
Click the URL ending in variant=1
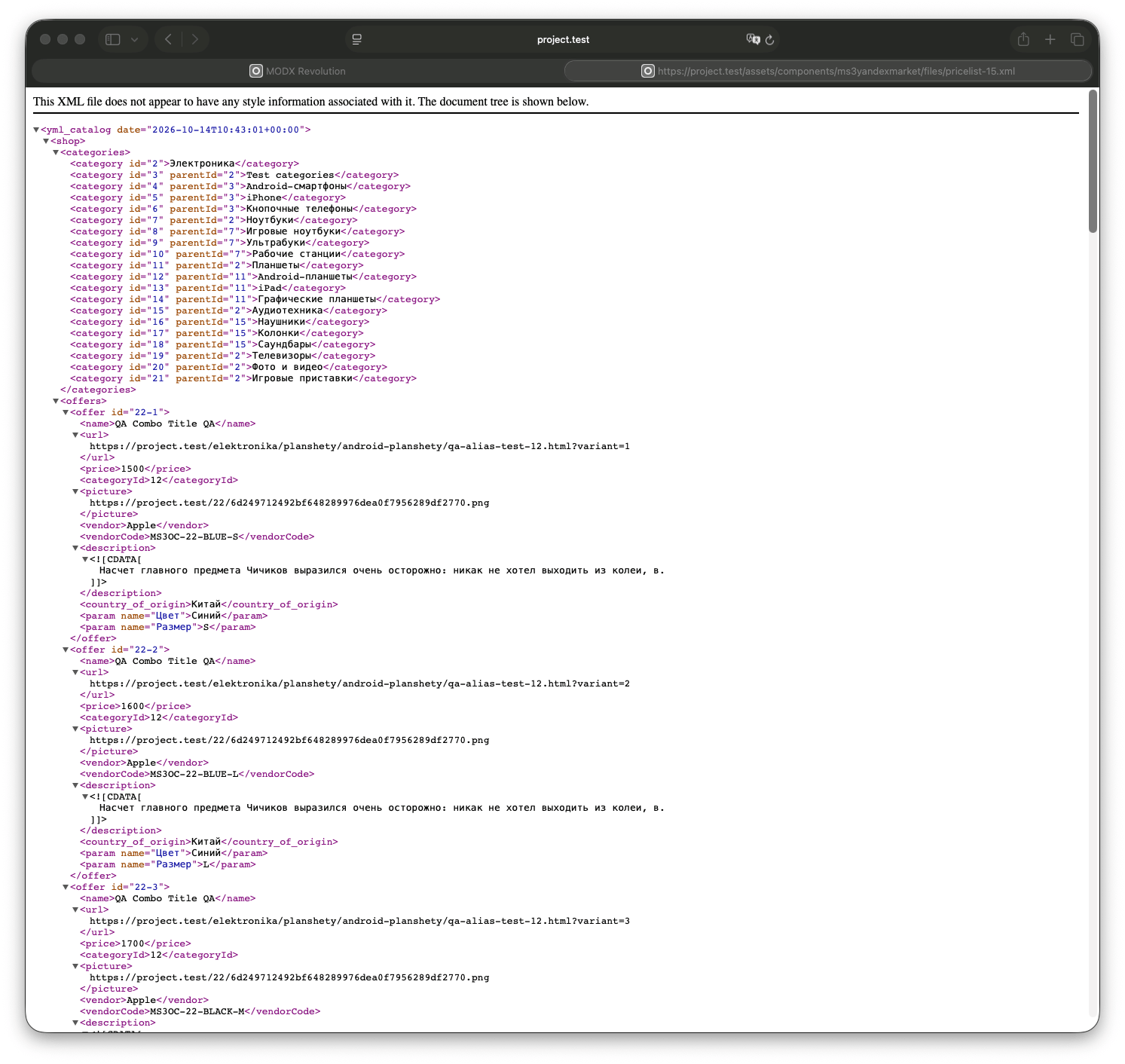coord(359,446)
